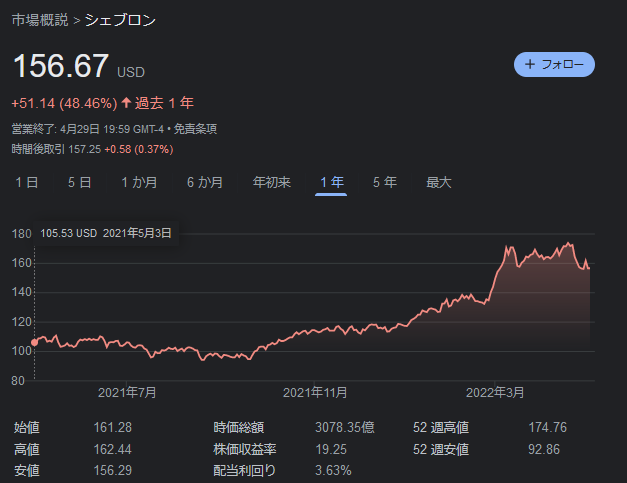The image size is (627, 483).
Task: Click the 105.53 USD chart tooltip
Action: coord(106,233)
